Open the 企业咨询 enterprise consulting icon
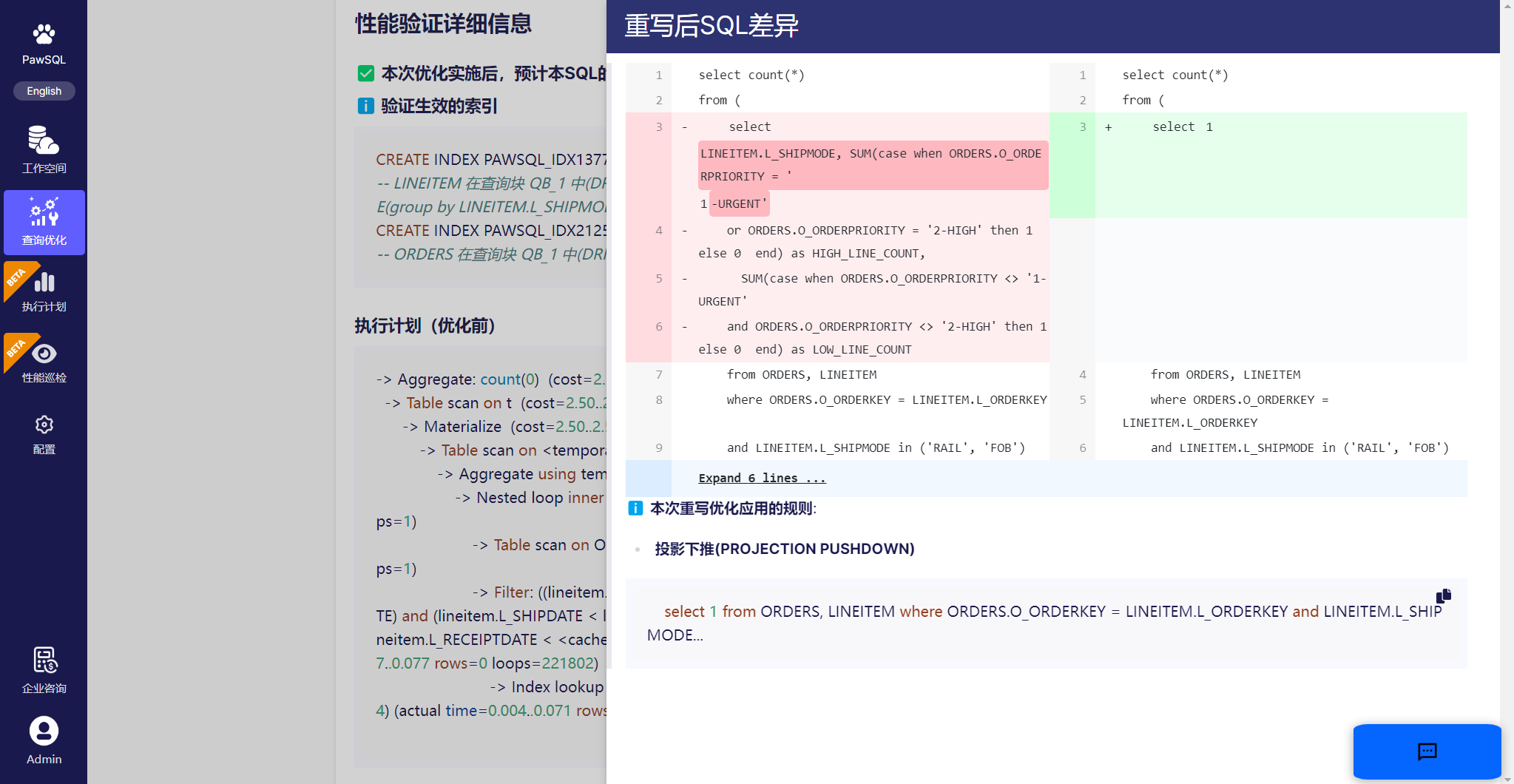1514x784 pixels. [44, 660]
